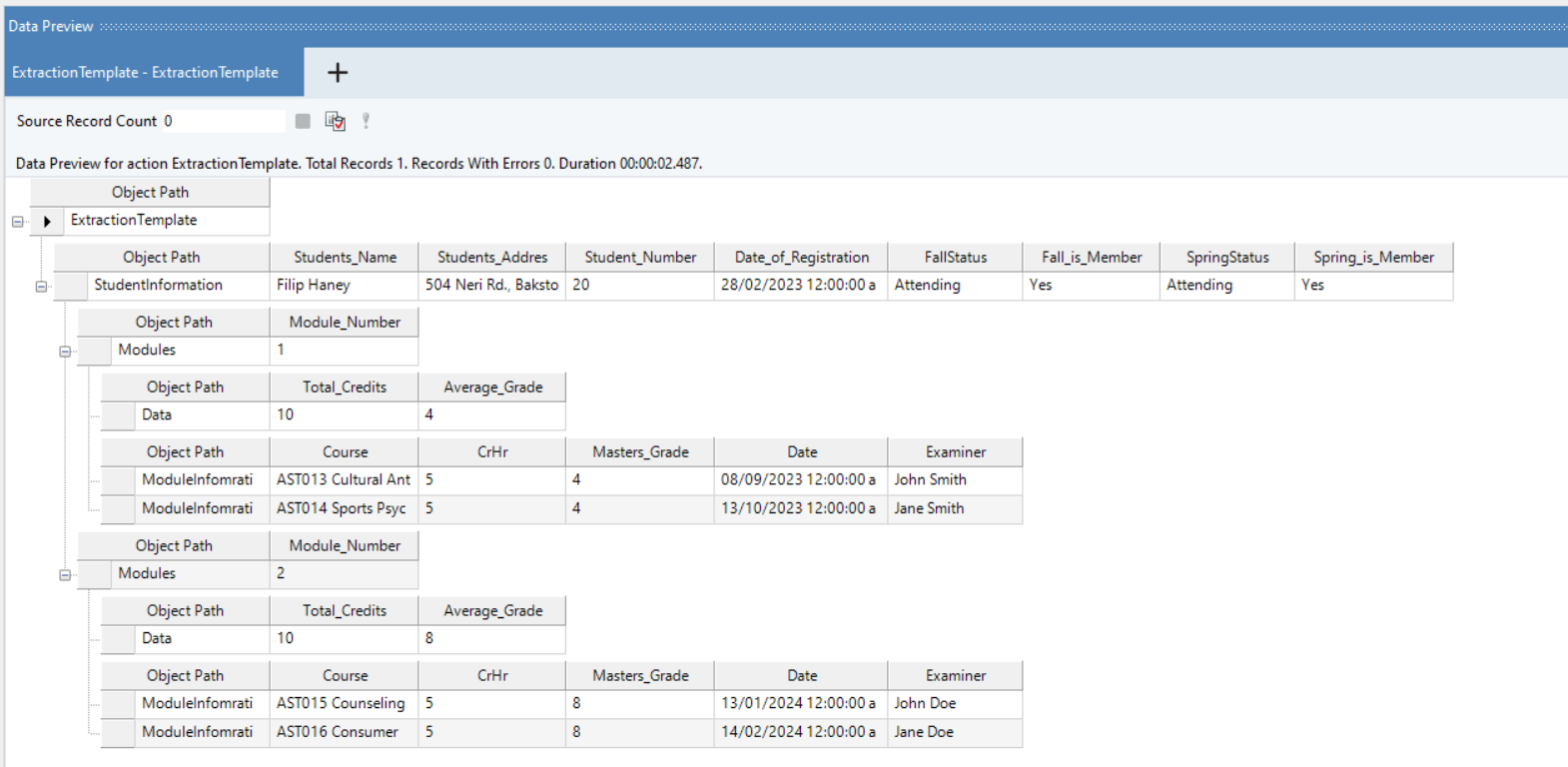The height and width of the screenshot is (767, 1568).
Task: Click the Spring_is_Member column header
Action: 1373,258
